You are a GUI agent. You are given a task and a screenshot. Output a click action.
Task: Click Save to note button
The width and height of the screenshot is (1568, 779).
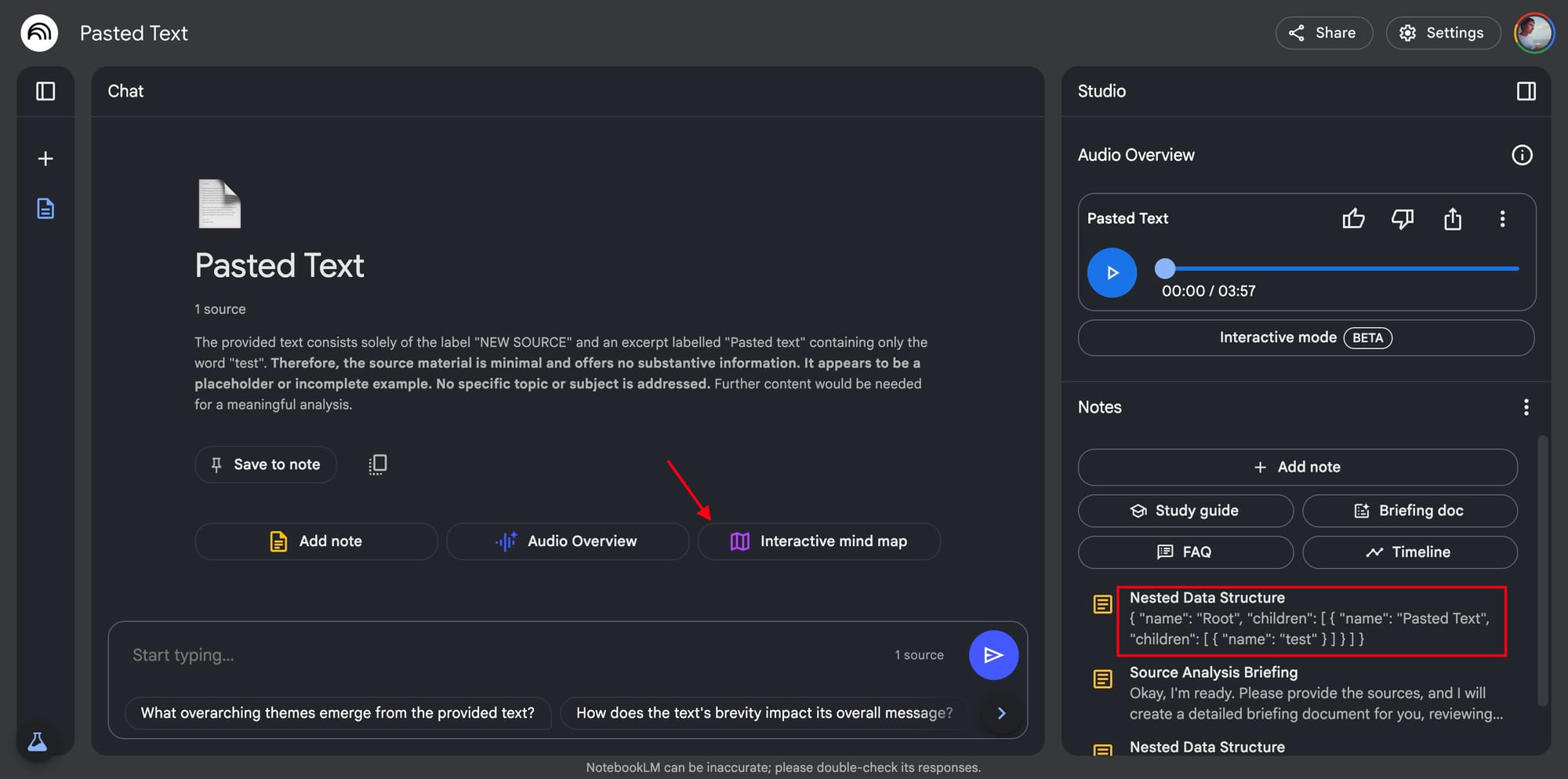tap(266, 464)
